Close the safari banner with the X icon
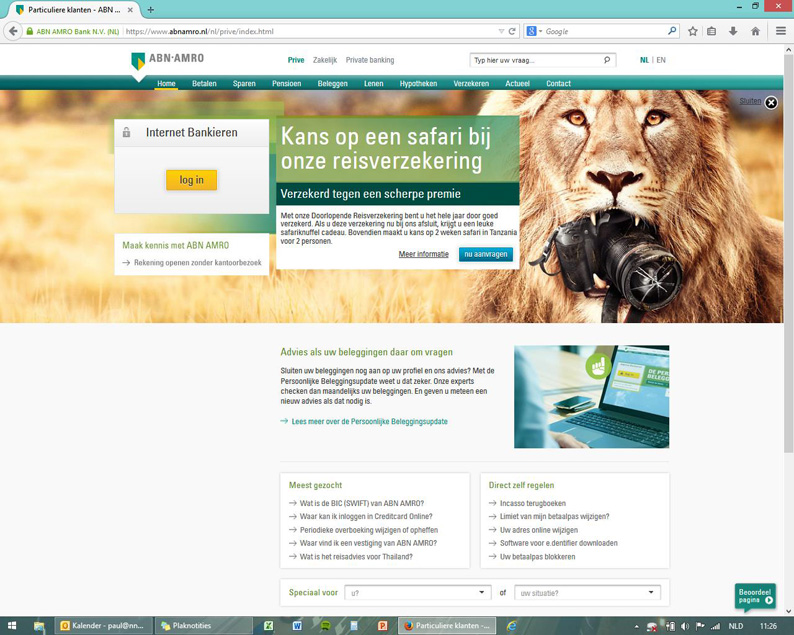Image resolution: width=794 pixels, height=635 pixels. [771, 103]
